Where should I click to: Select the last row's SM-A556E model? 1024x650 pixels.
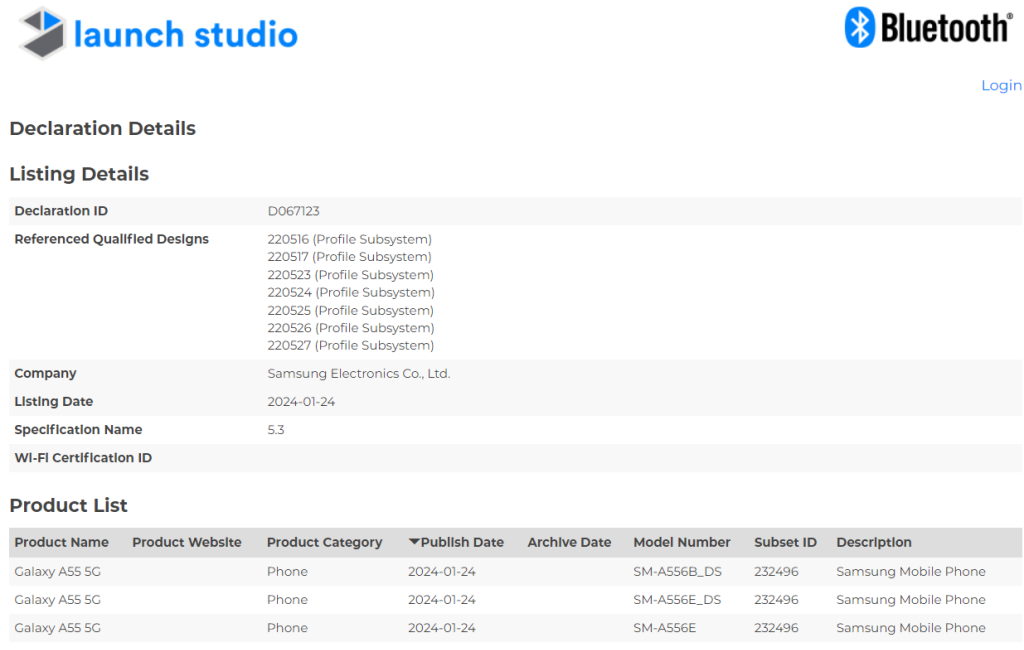[x=664, y=628]
